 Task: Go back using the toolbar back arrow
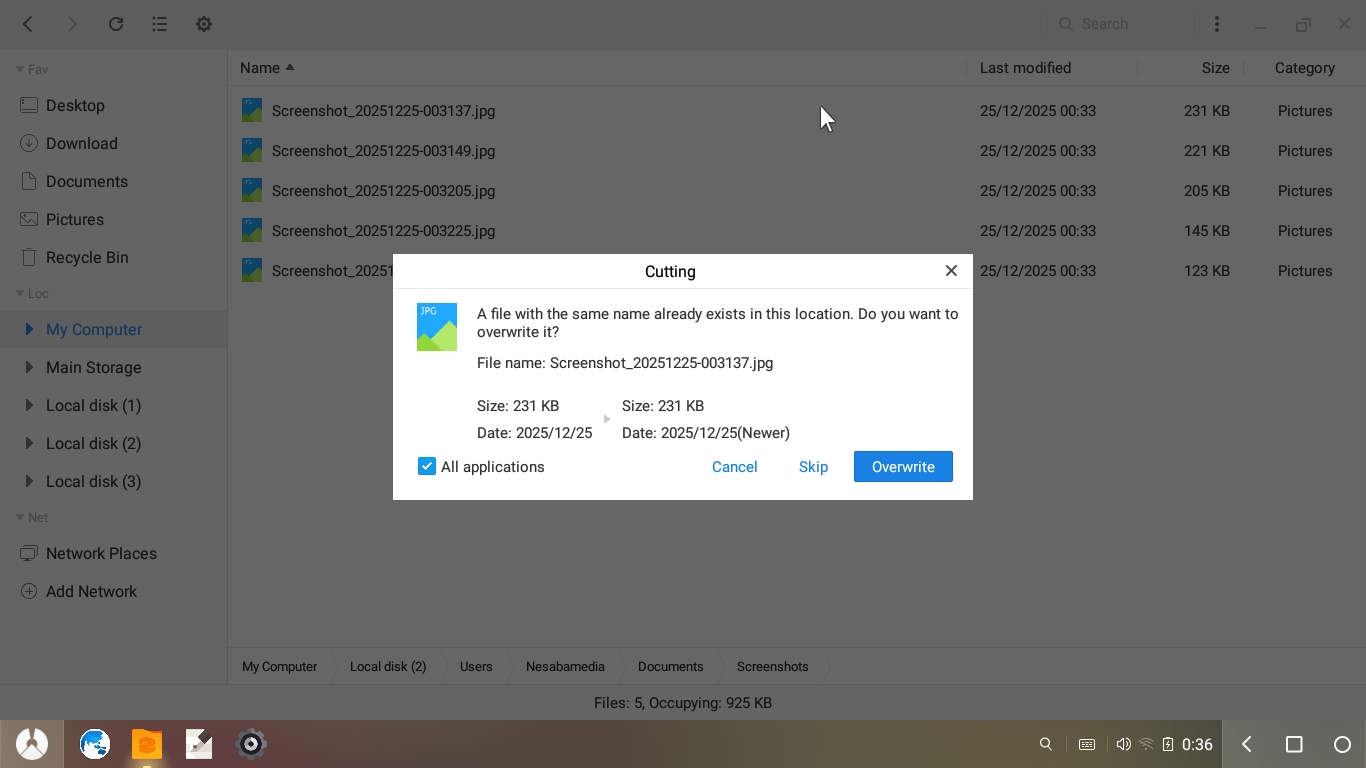pyautogui.click(x=28, y=24)
